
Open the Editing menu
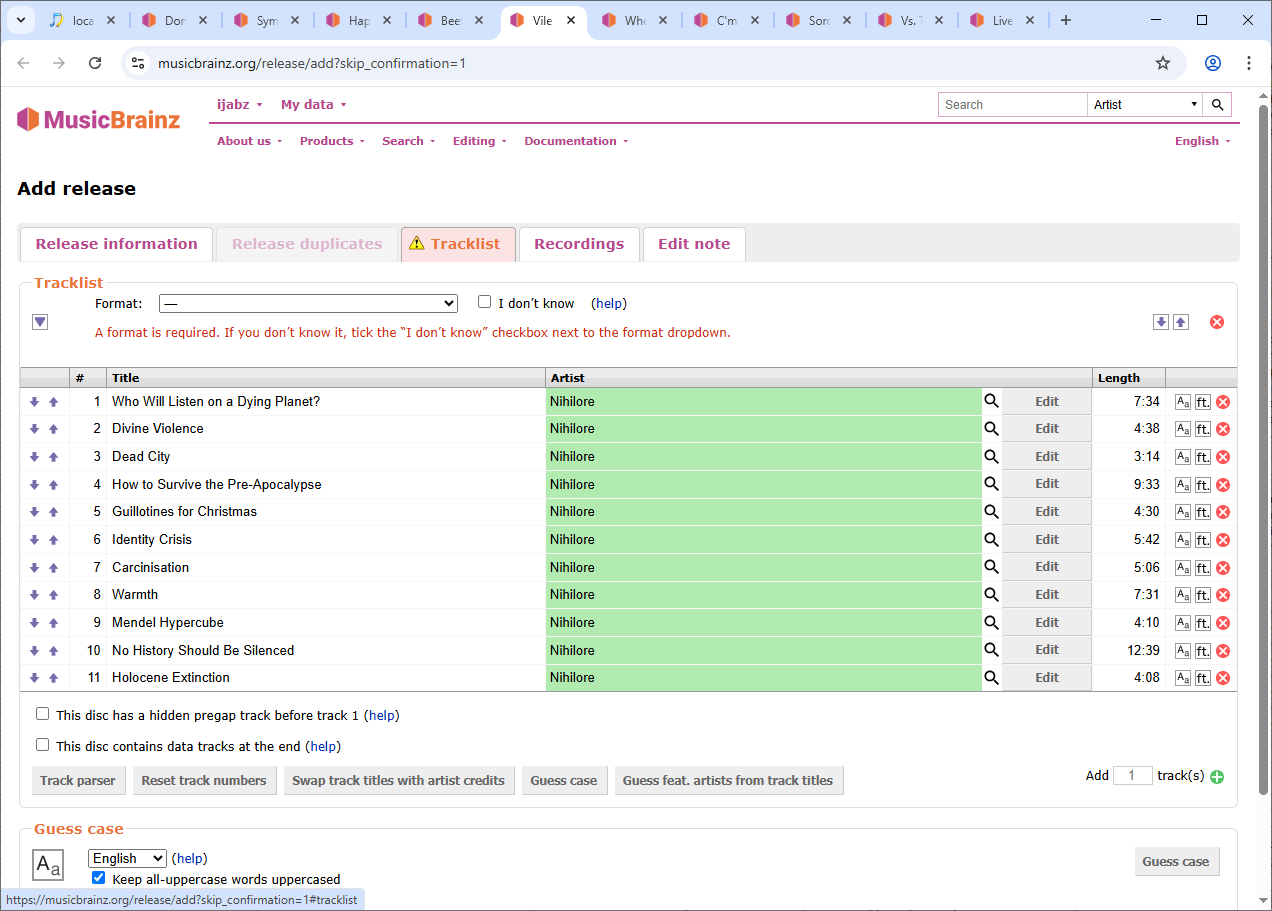(x=480, y=141)
